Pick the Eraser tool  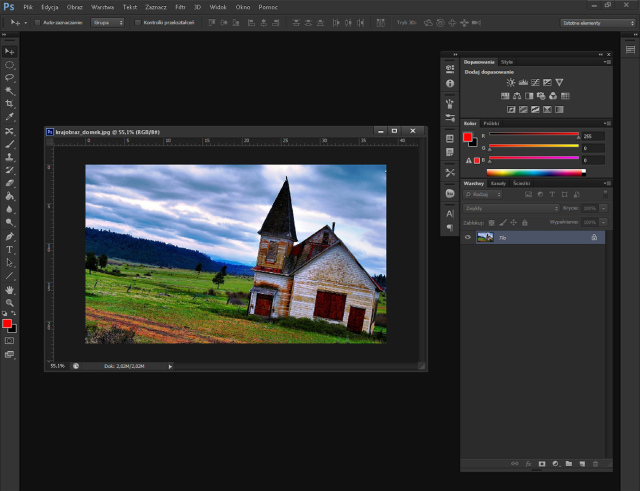point(9,183)
